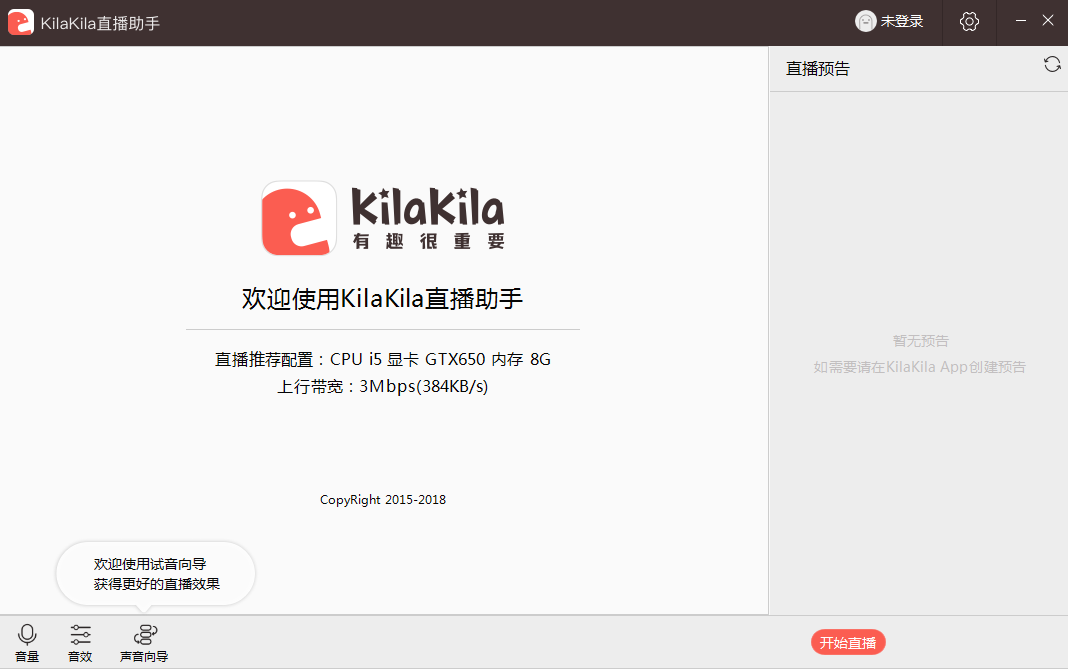Click the 欢迎使用试音向导 tooltip bubble

pos(156,574)
